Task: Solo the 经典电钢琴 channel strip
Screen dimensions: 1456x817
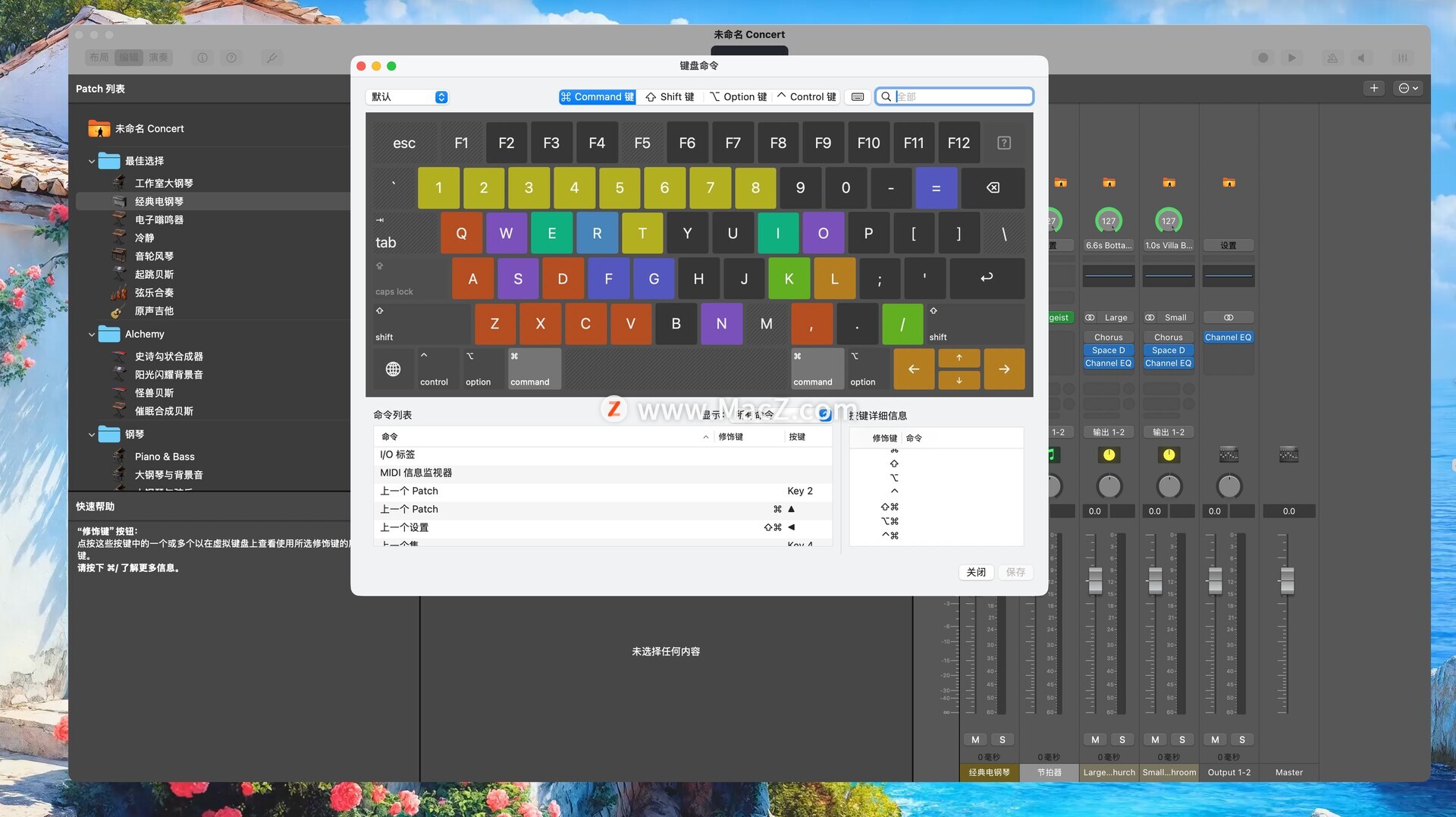Action: click(x=1003, y=740)
